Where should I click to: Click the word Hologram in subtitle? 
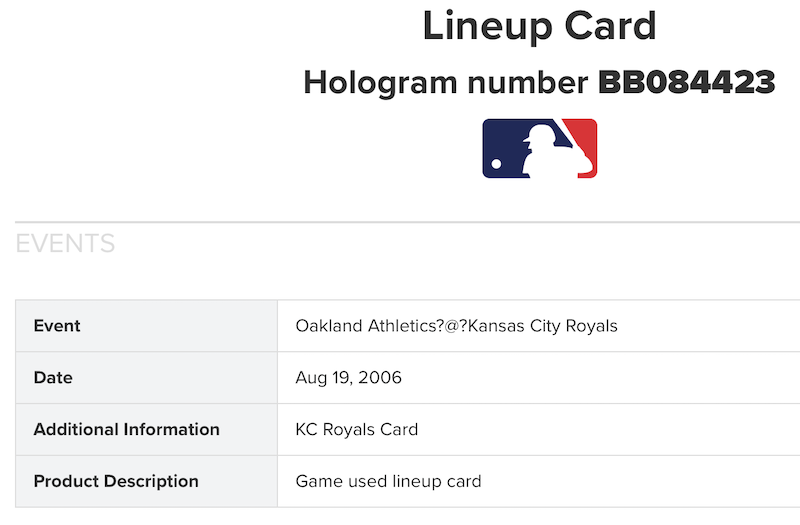click(x=380, y=83)
